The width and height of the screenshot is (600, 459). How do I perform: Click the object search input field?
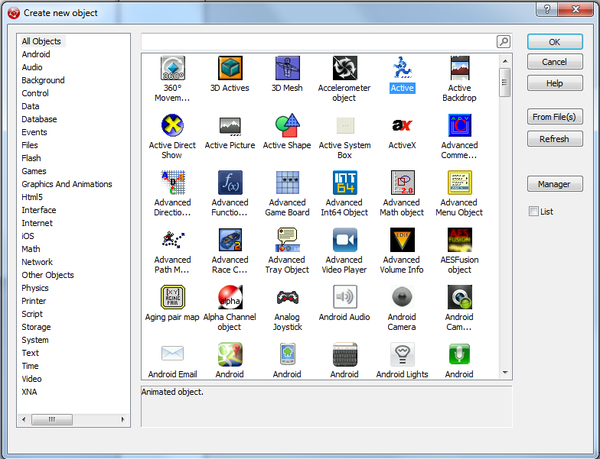tap(318, 42)
